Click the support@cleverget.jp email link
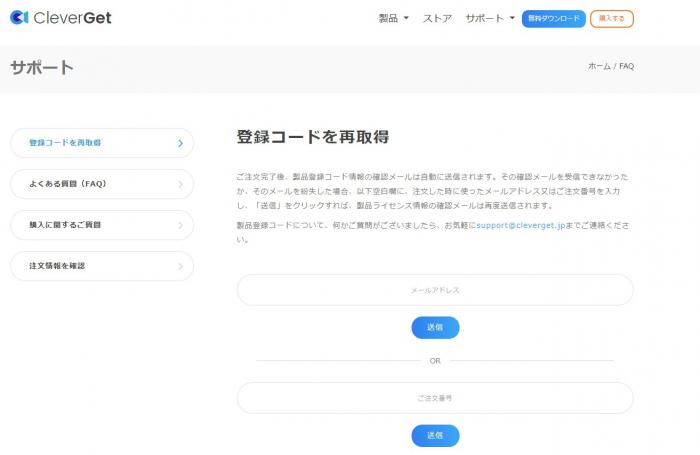The height and width of the screenshot is (455, 700). click(521, 225)
